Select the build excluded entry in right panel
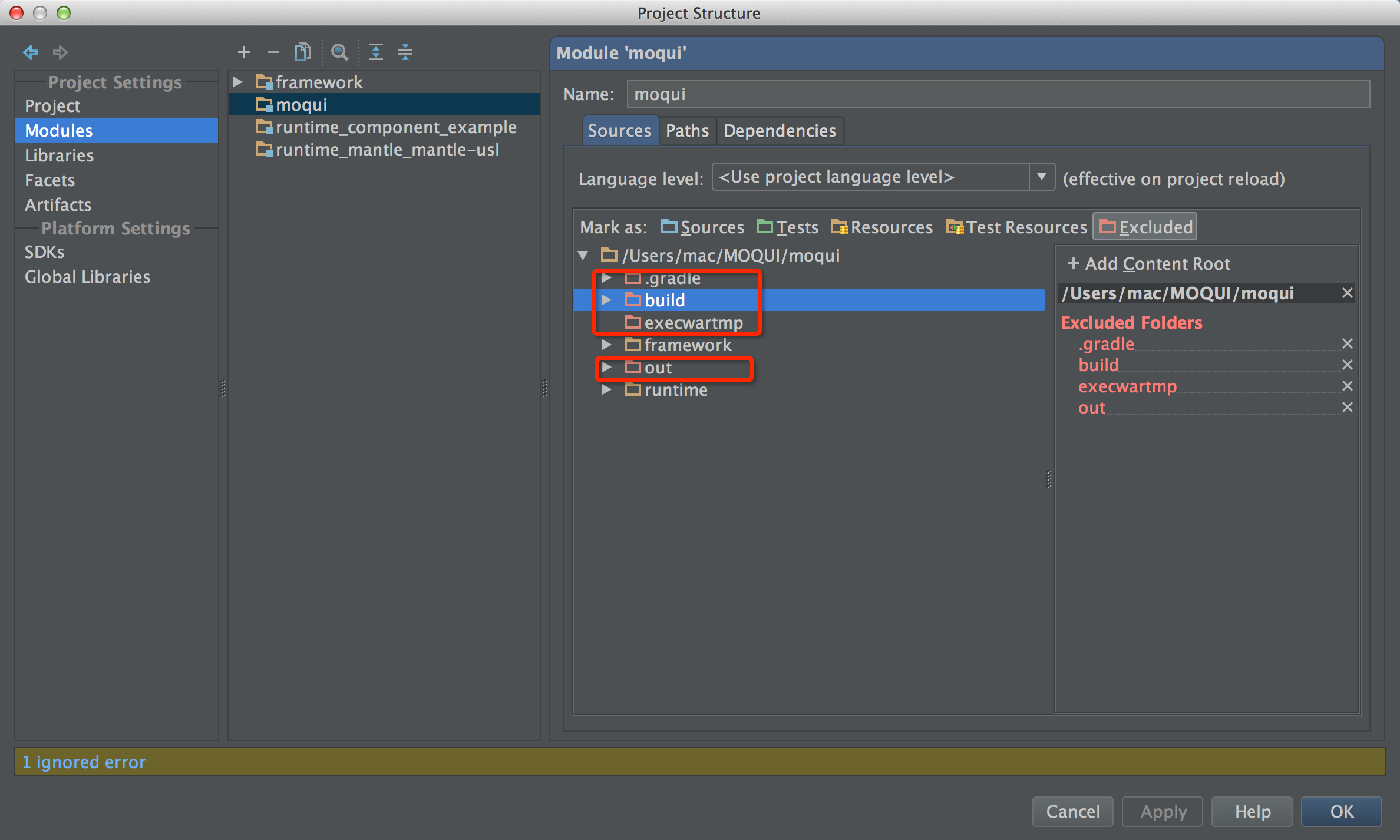 pos(1098,365)
